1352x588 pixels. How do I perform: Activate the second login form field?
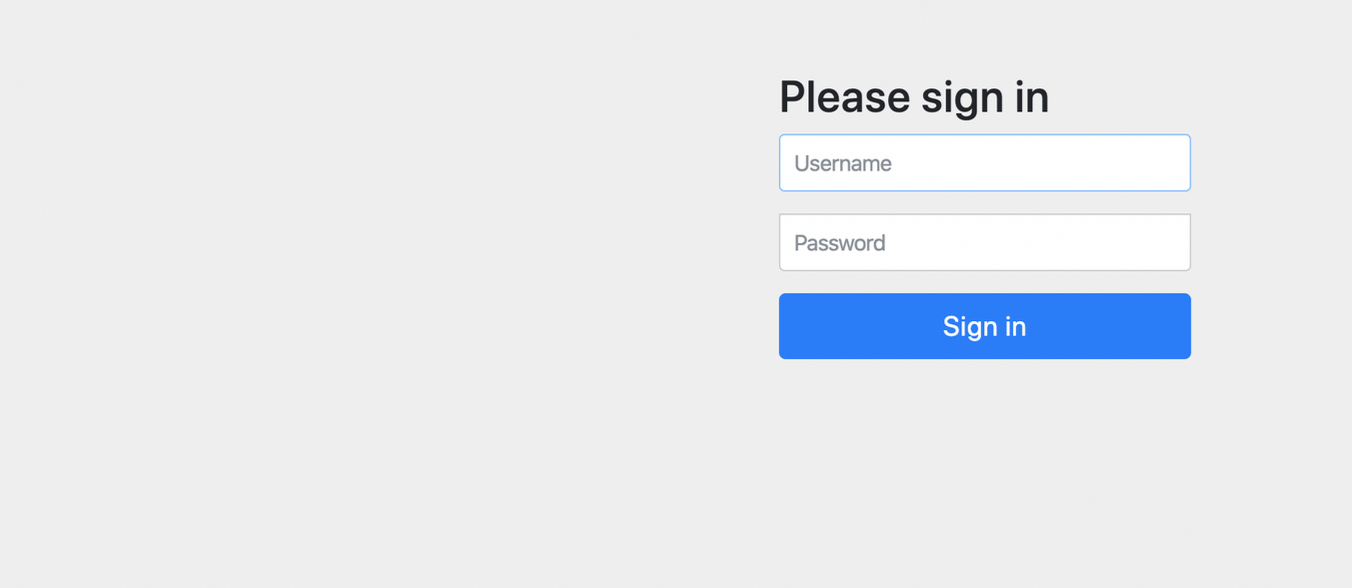(x=984, y=242)
